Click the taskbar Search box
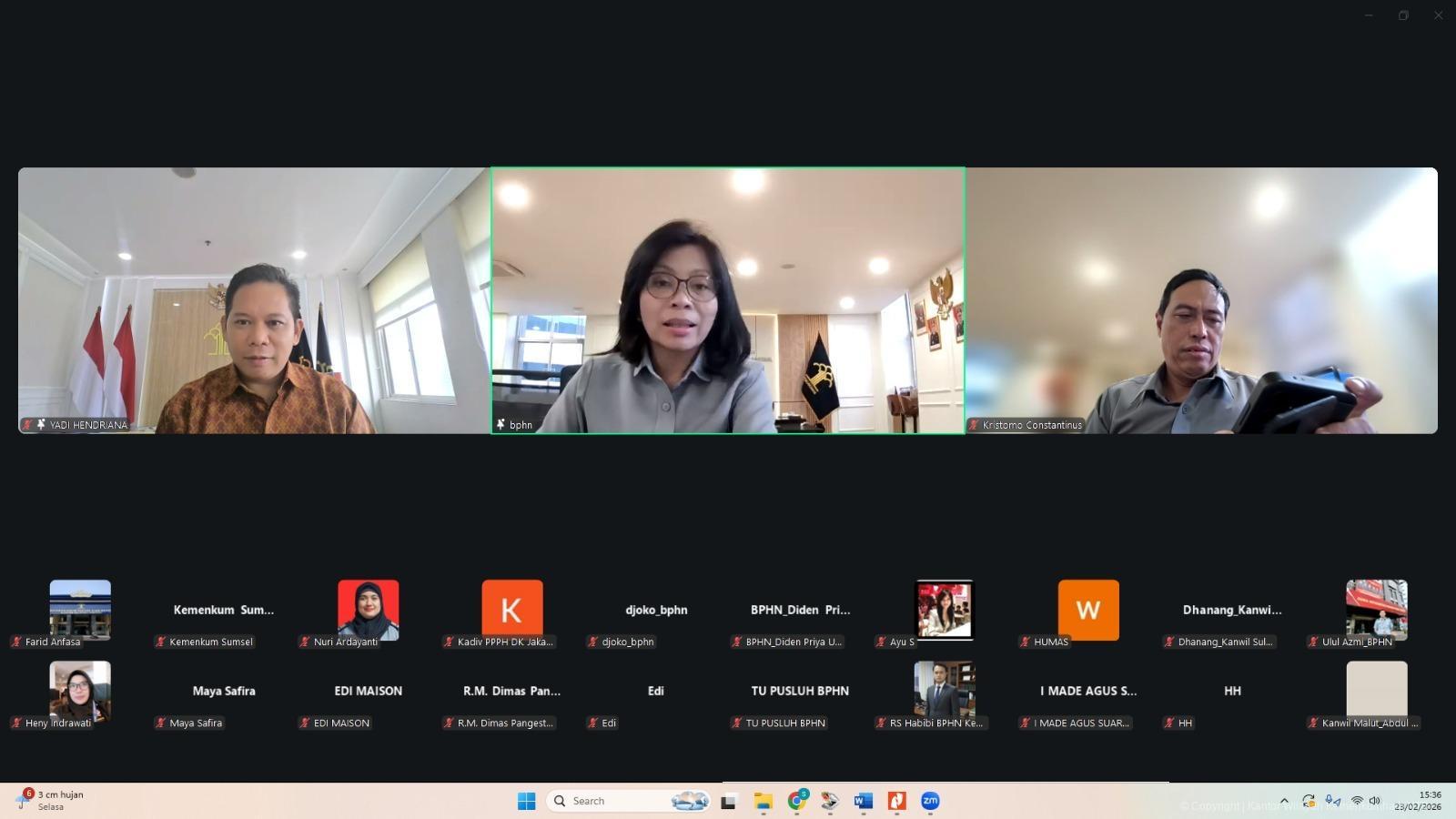1456x819 pixels. (x=610, y=801)
